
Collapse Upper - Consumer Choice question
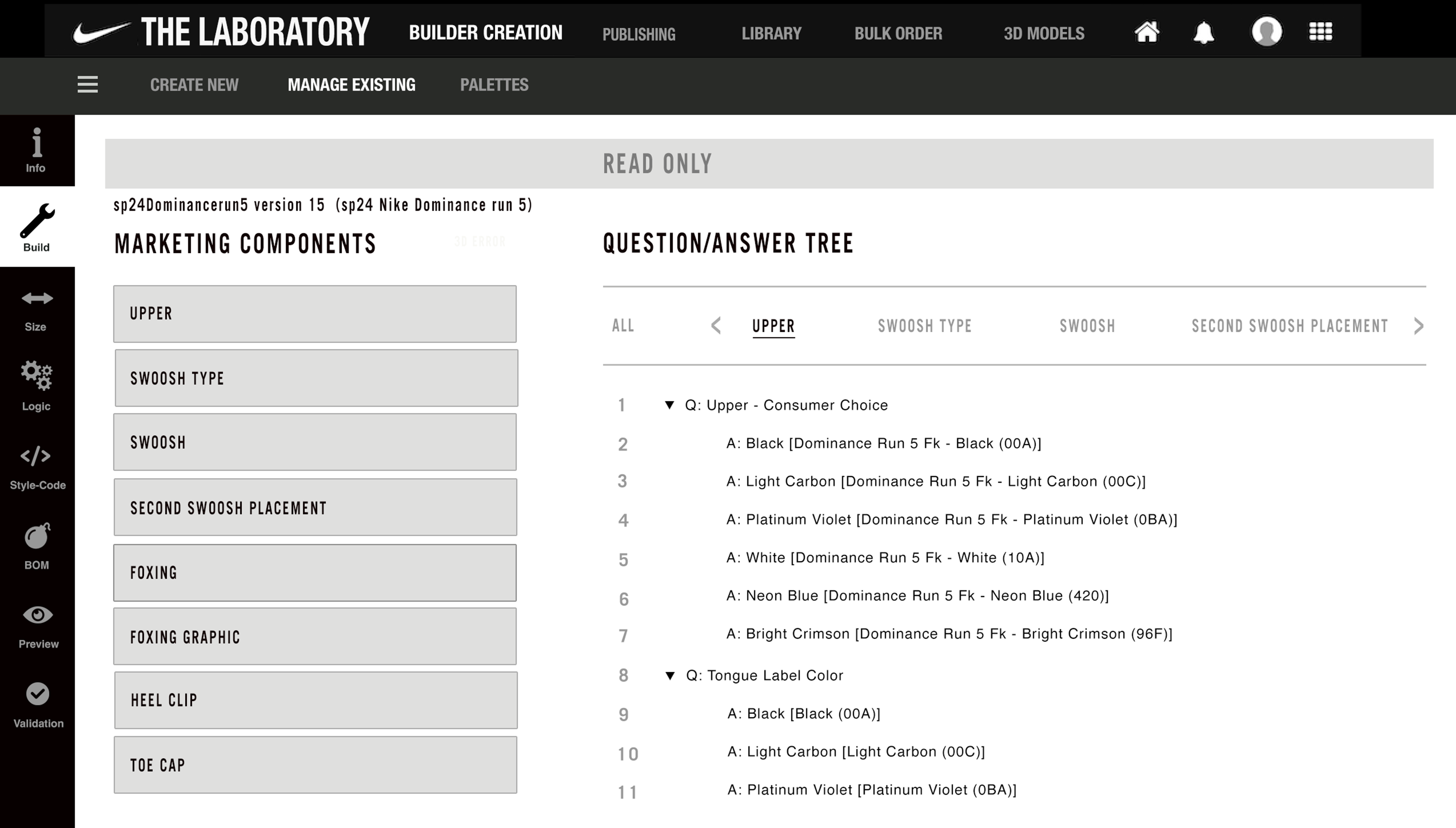669,405
